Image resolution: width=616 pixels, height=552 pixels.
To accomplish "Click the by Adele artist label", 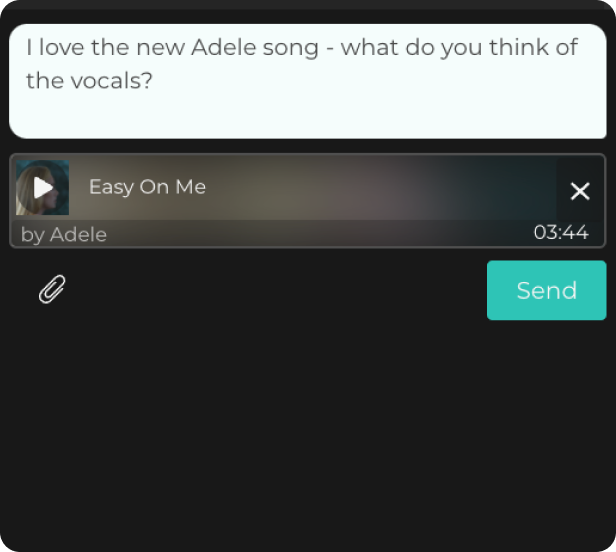I will click(x=64, y=235).
